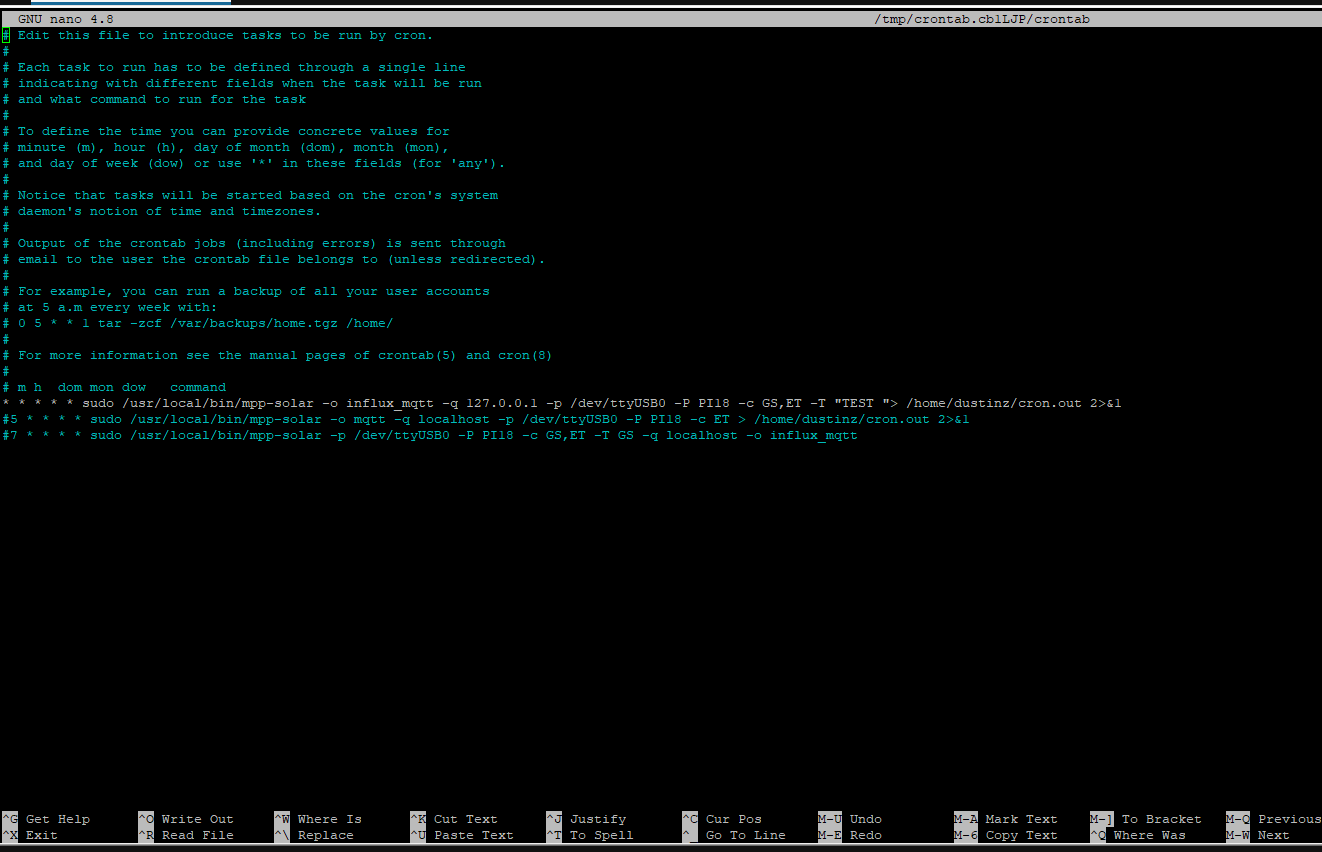Click Redo in the shortcut bar
Image resolution: width=1322 pixels, height=852 pixels.
[860, 834]
